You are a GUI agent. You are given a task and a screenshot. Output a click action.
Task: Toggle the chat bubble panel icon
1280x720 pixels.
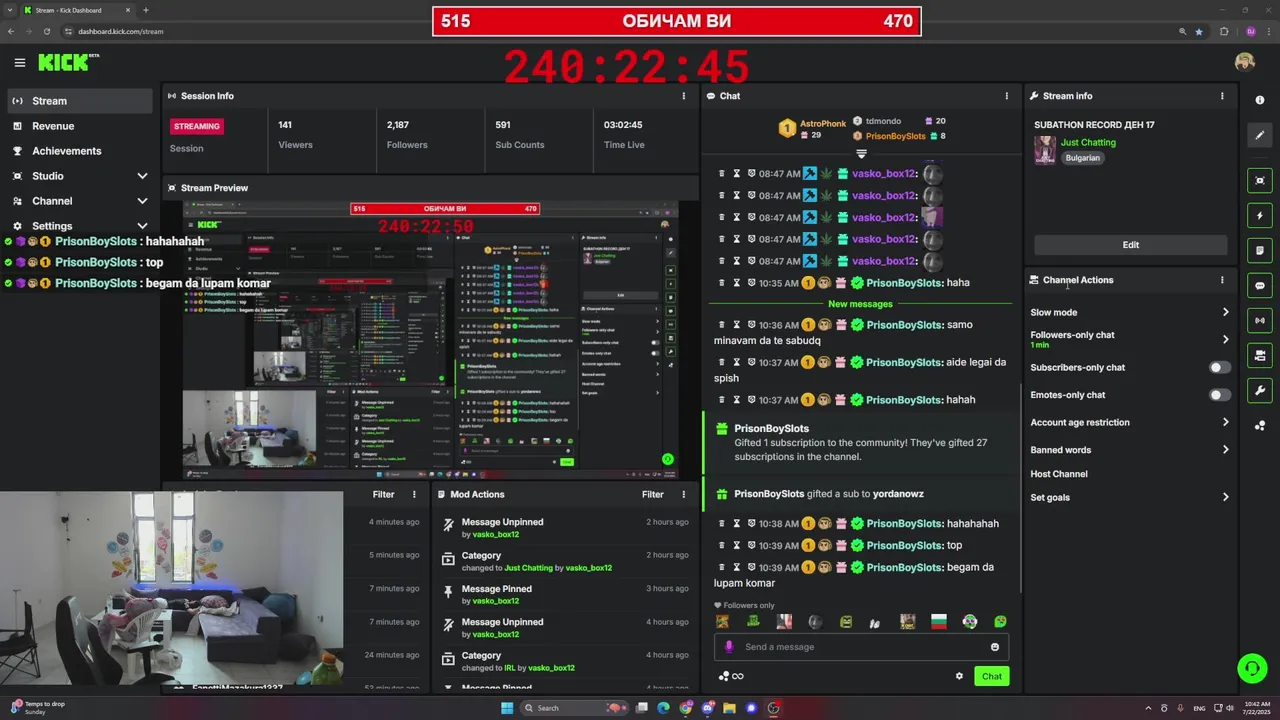tap(1260, 285)
